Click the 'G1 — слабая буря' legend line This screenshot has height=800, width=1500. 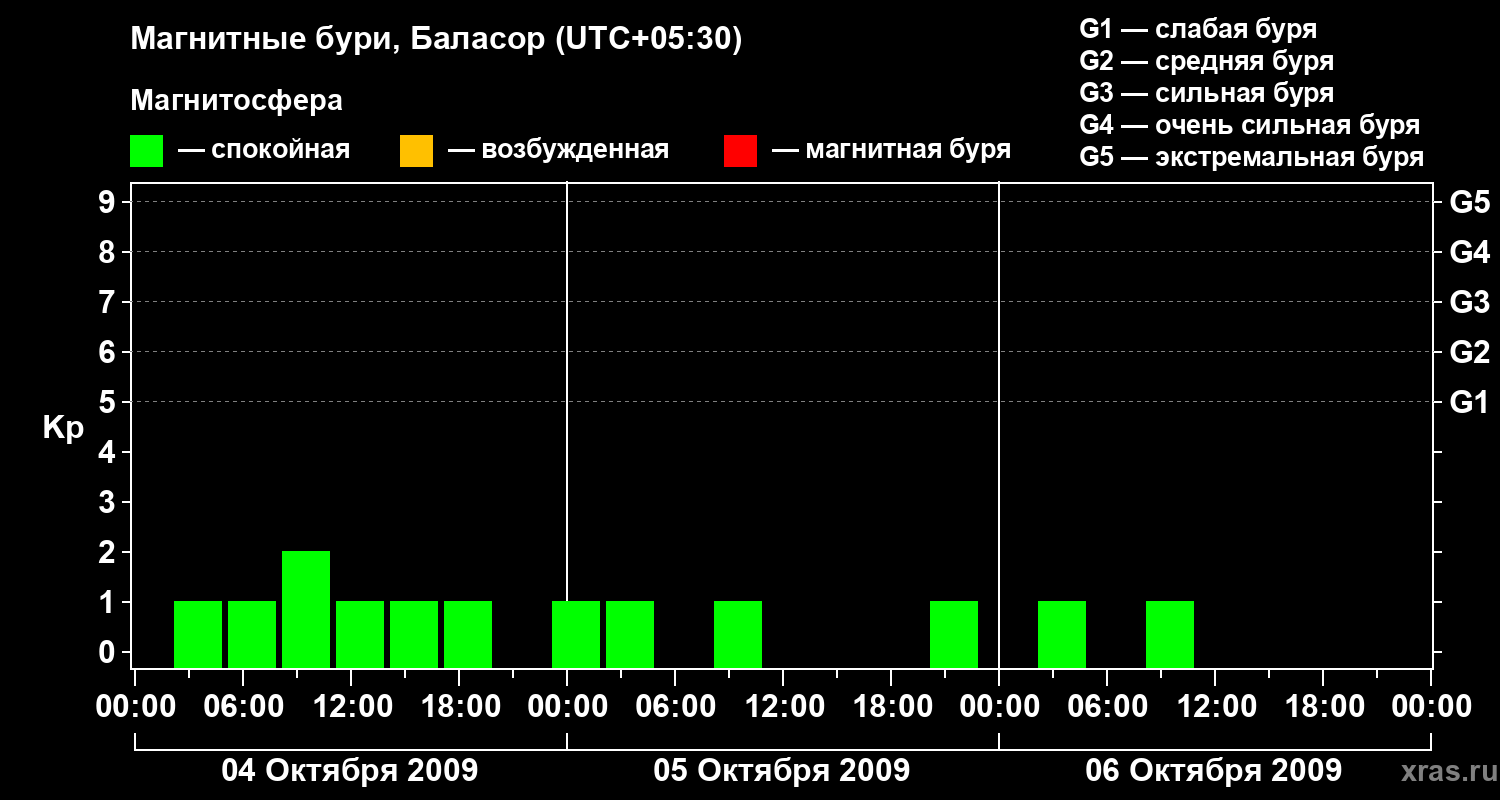(x=1198, y=29)
